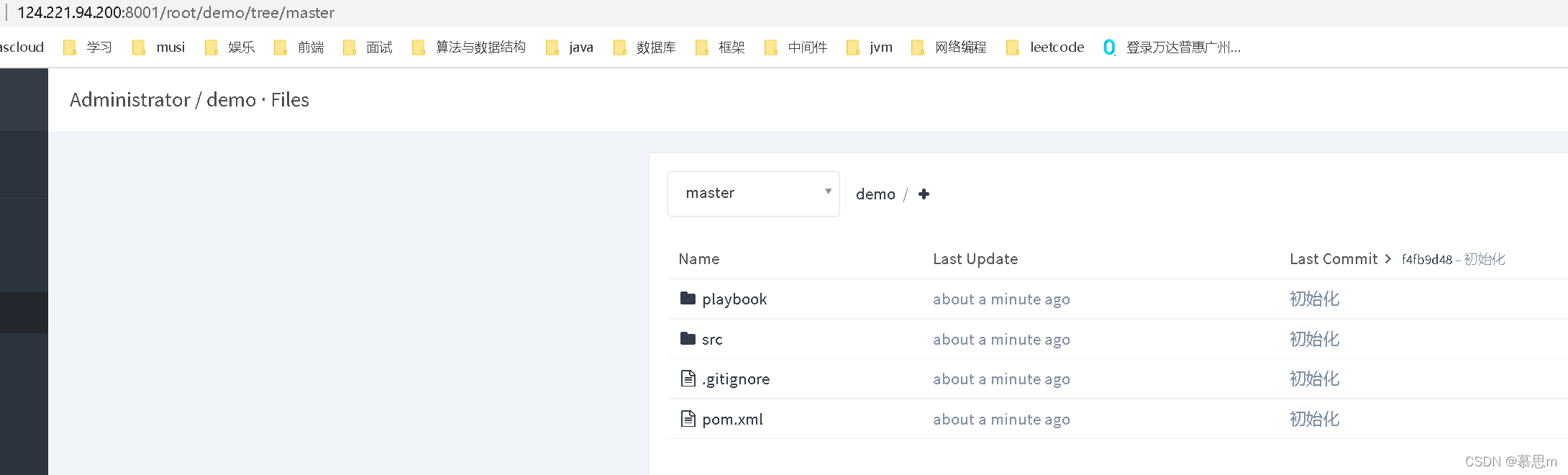Click the pom.xml file icon
This screenshot has height=475, width=1568.
coord(688,419)
